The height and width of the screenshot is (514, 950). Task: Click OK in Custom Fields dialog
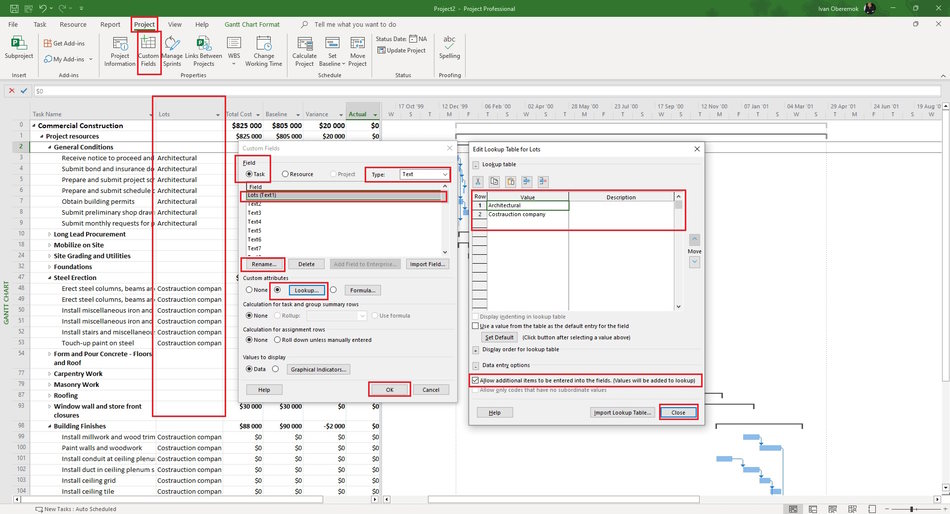pos(390,390)
